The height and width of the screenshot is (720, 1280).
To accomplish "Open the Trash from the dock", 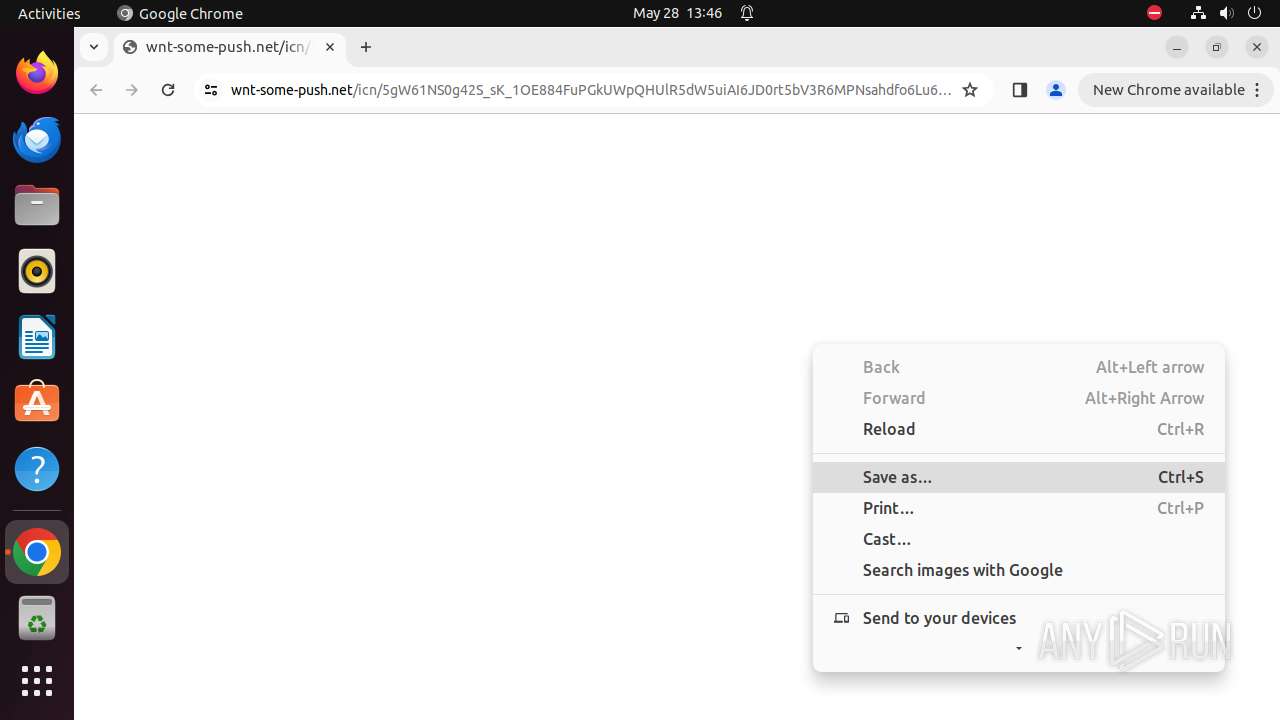I will pyautogui.click(x=37, y=618).
